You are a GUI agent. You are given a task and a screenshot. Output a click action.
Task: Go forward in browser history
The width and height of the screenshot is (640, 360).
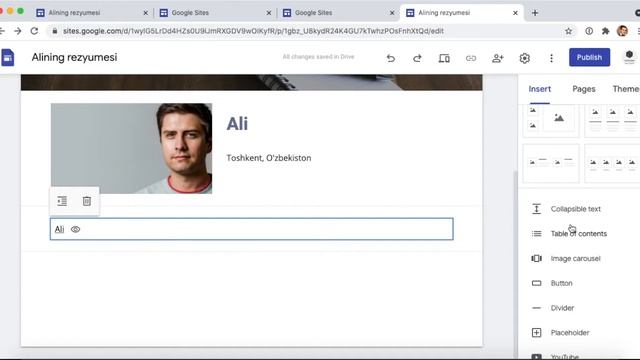click(x=18, y=31)
